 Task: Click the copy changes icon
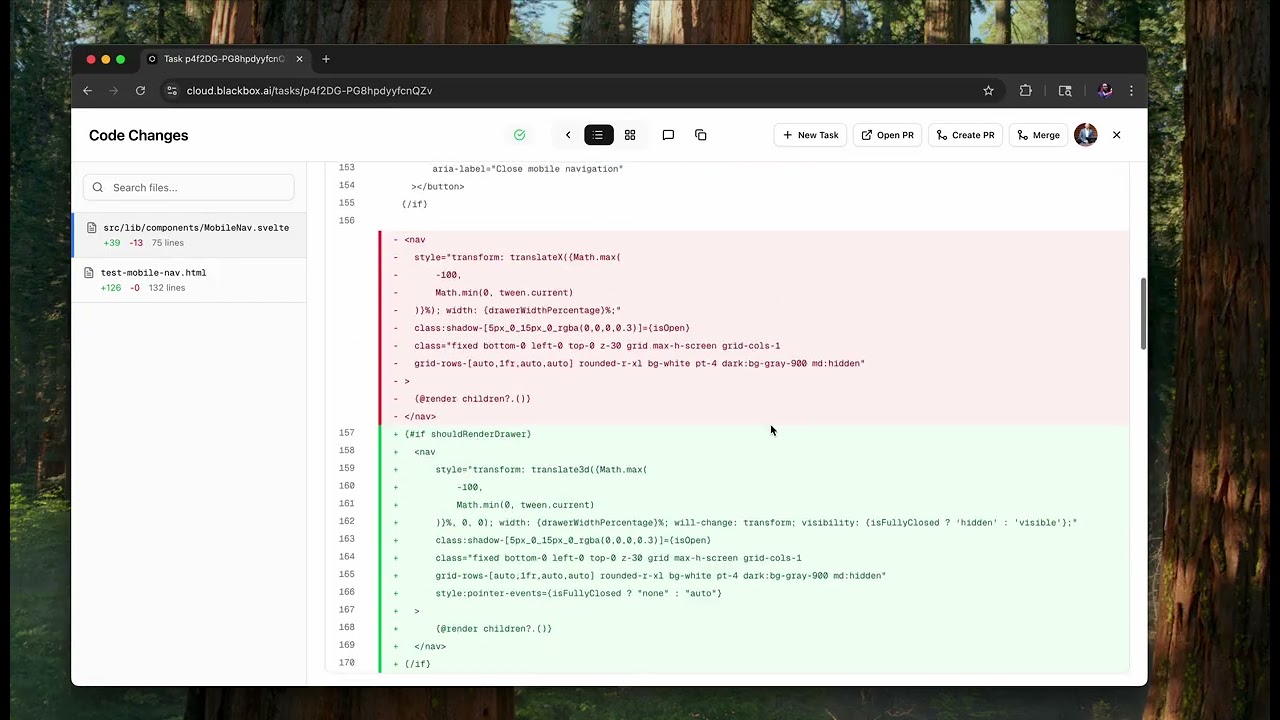(700, 135)
